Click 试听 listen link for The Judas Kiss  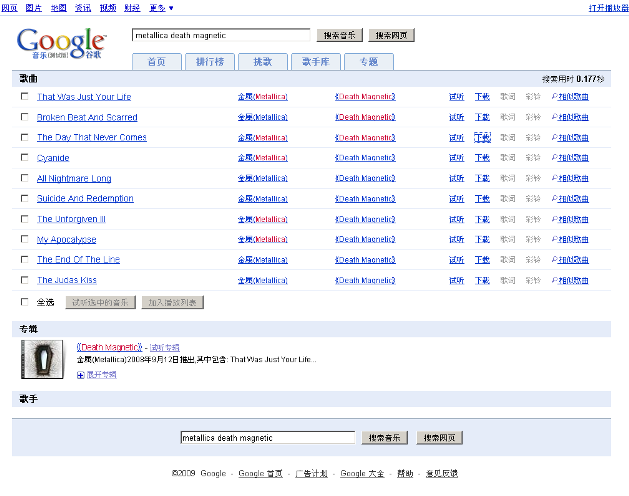tap(457, 280)
